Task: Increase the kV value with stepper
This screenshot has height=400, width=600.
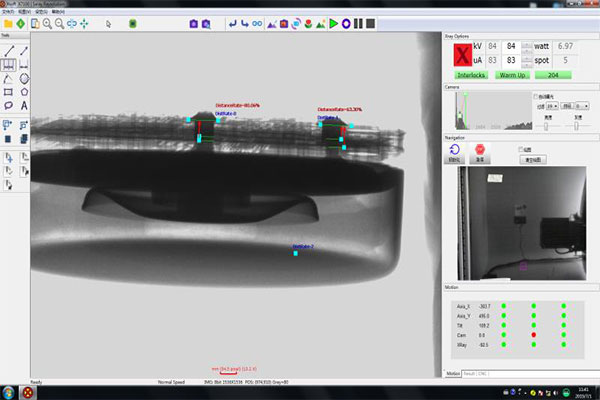Action: point(527,44)
